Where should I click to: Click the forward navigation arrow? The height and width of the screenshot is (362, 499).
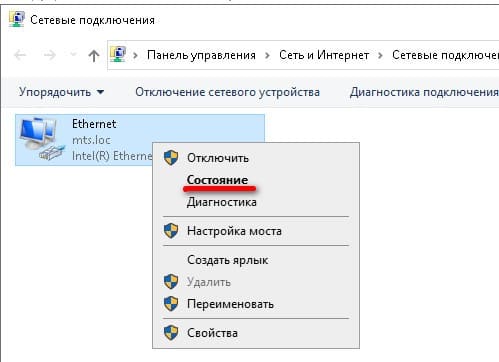50,55
